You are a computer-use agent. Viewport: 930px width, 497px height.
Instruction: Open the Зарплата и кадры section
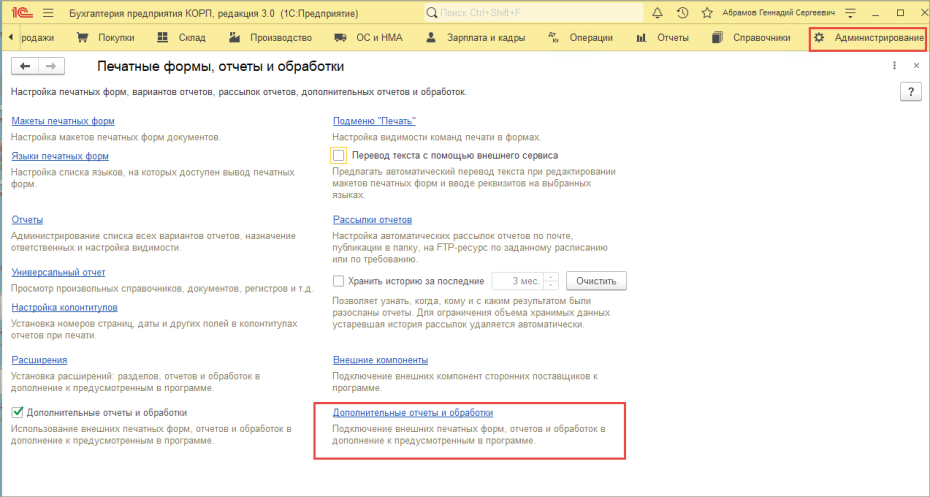[x=486, y=37]
